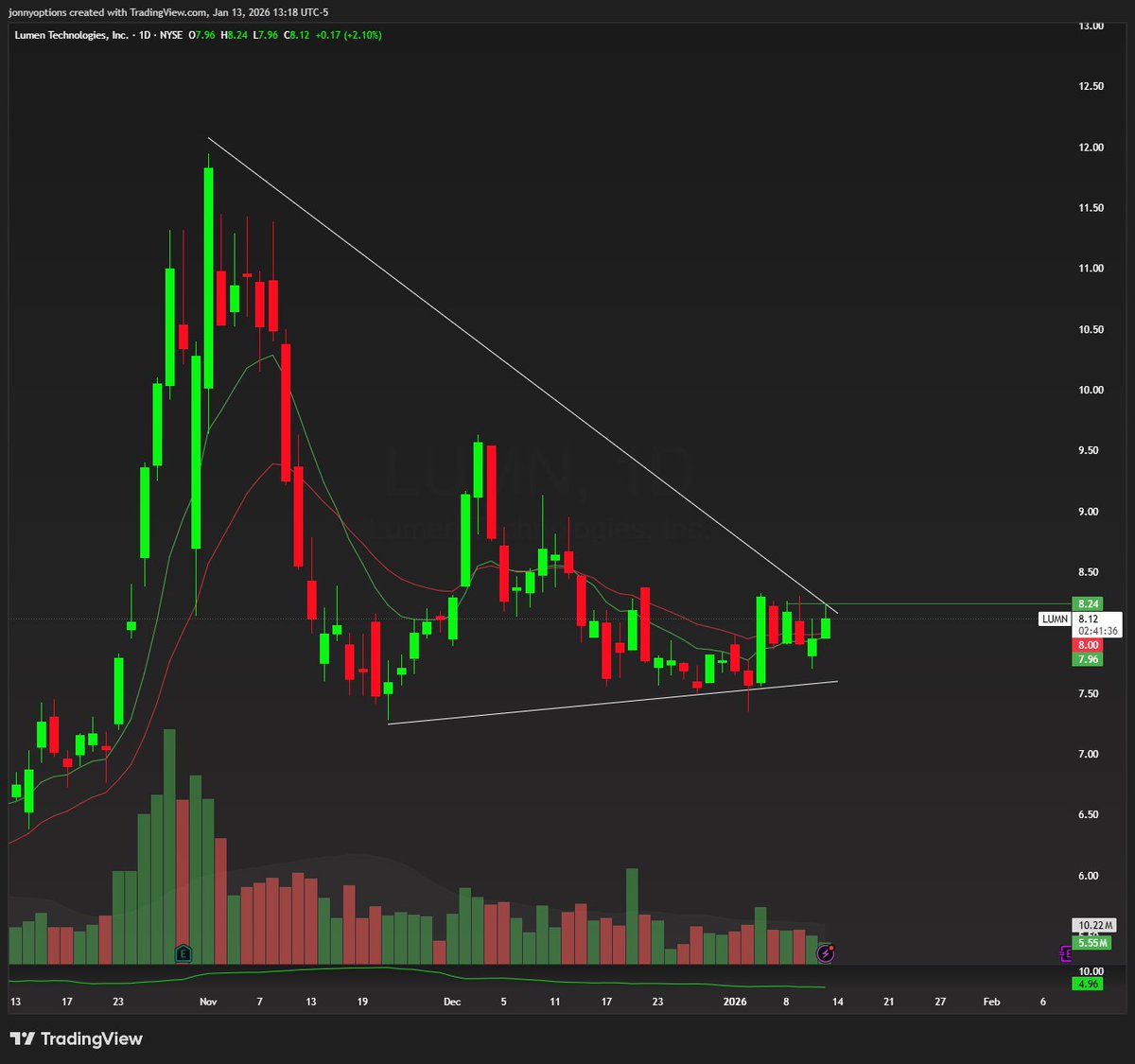Click the 9.00 price axis label
The height and width of the screenshot is (1064, 1135).
pyautogui.click(x=1091, y=512)
